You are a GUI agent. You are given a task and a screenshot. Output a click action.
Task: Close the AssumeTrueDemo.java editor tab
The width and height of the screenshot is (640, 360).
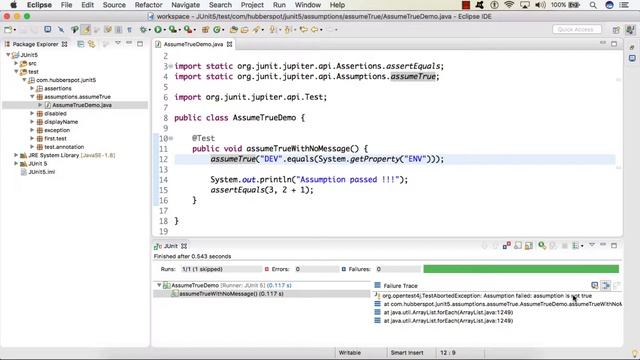(229, 44)
